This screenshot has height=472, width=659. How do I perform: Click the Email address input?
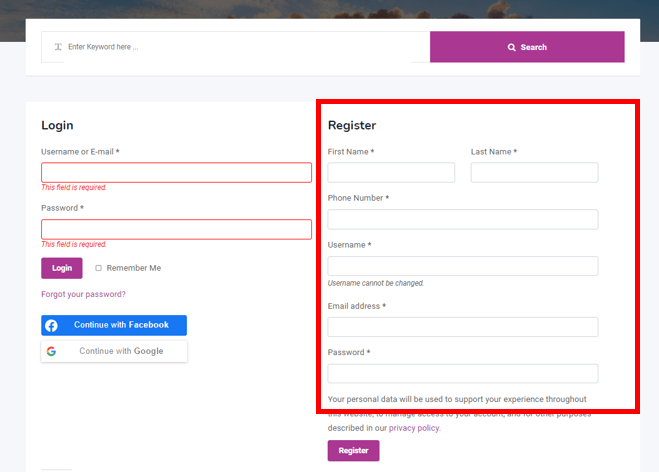(x=462, y=327)
